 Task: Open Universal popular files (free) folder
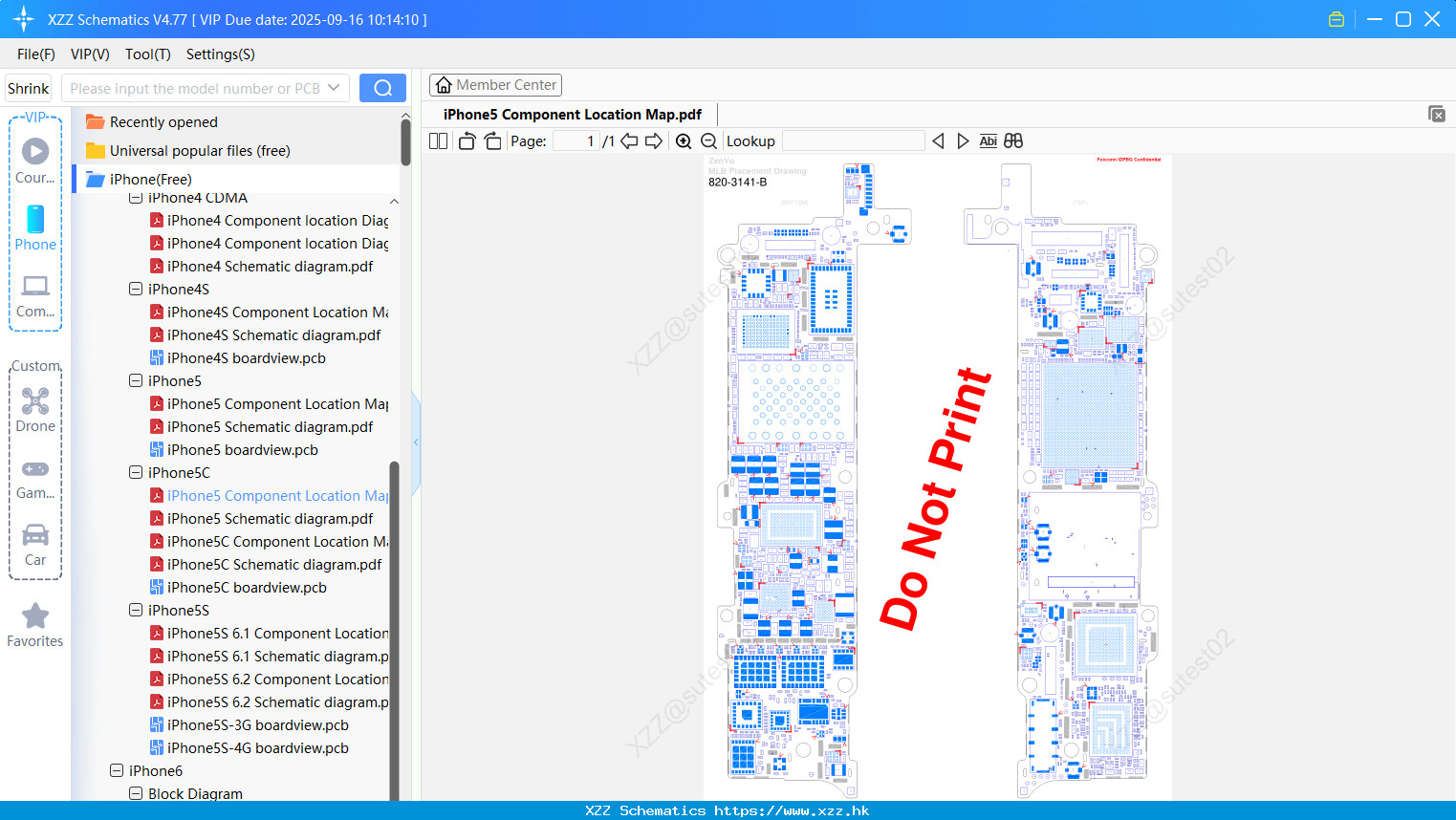point(187,151)
